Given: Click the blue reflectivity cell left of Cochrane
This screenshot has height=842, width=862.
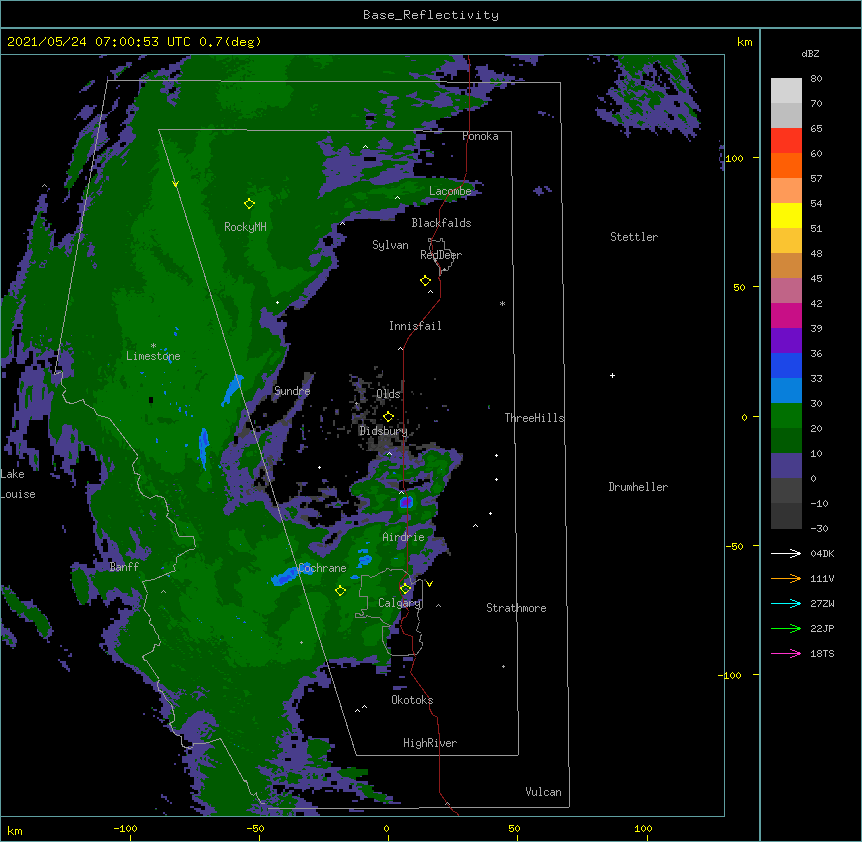Looking at the screenshot, I should [x=284, y=576].
